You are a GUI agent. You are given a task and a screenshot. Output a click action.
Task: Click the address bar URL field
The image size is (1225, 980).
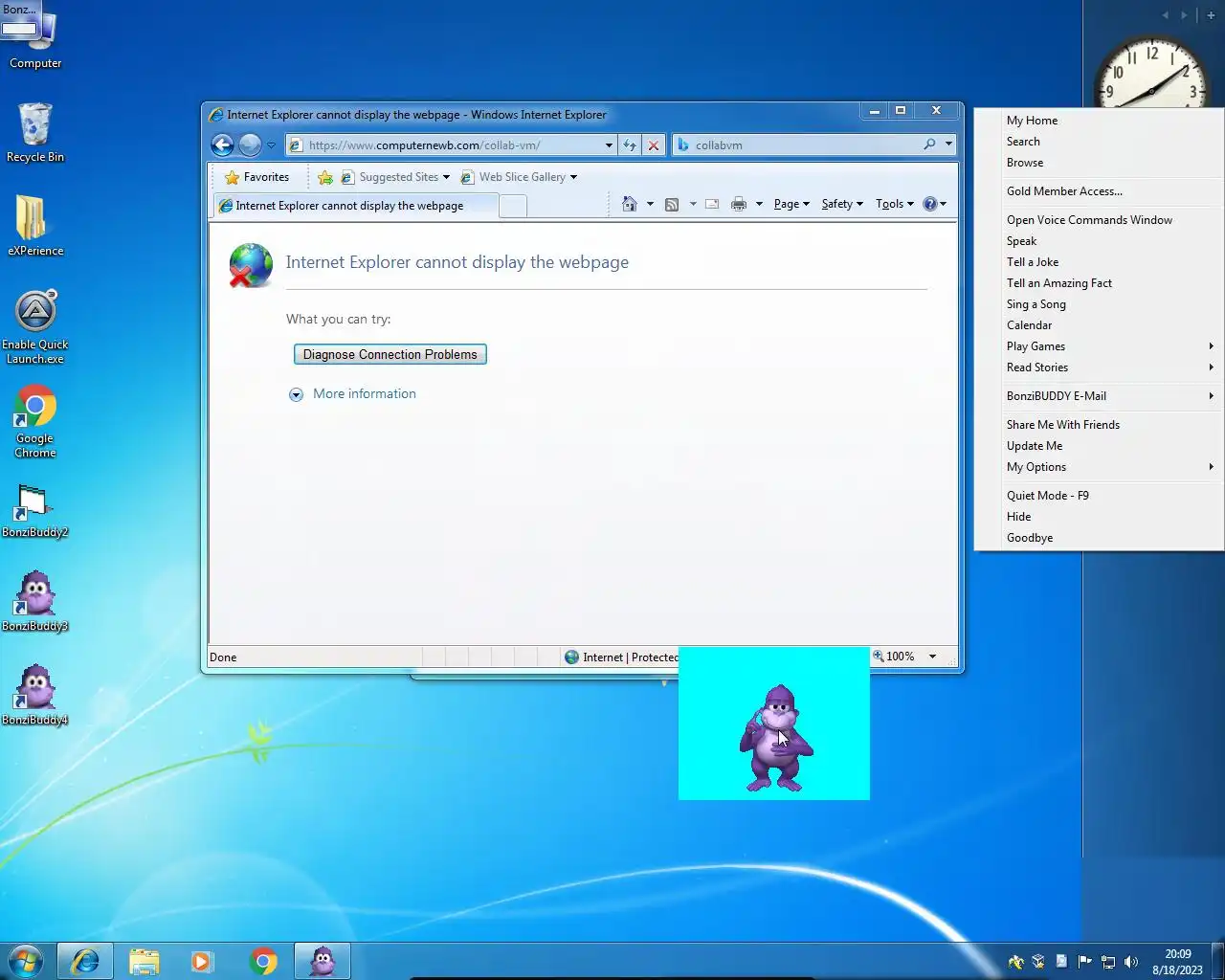(444, 145)
